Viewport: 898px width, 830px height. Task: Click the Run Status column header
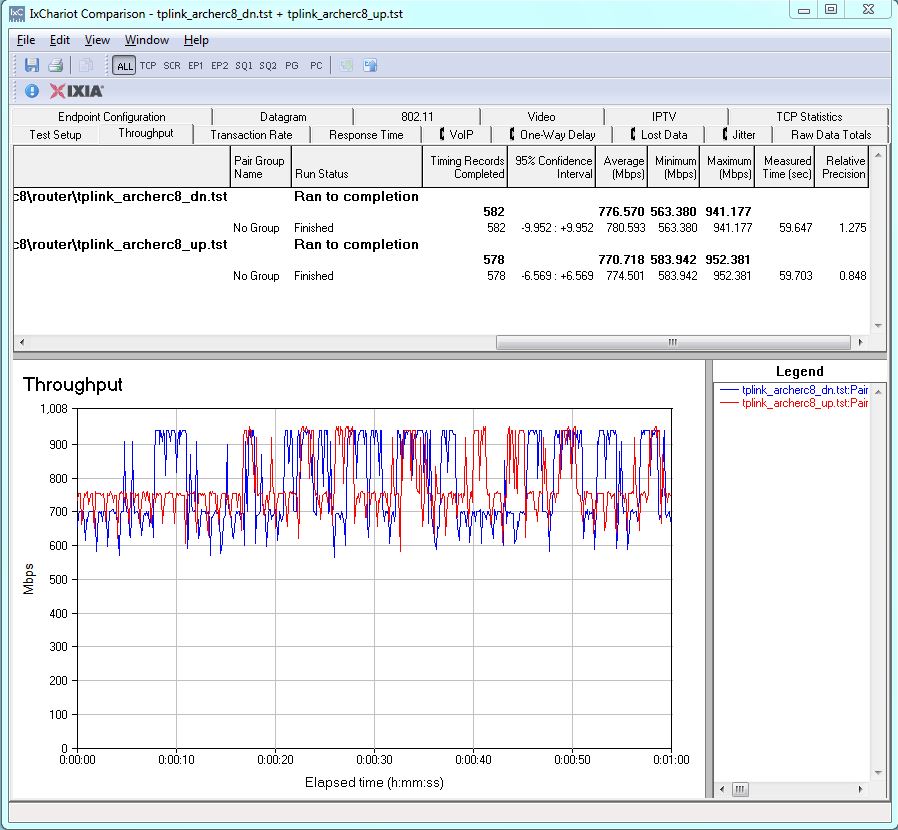point(357,167)
